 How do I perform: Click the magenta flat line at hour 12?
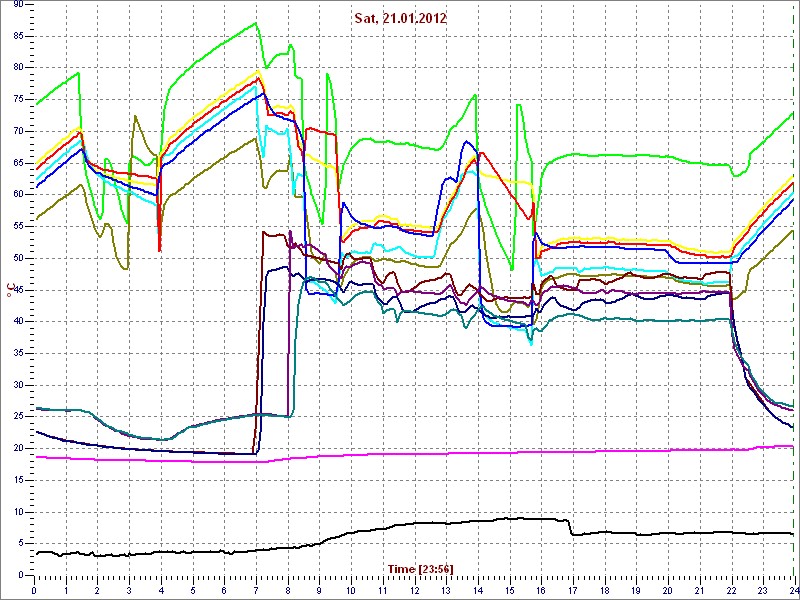[414, 454]
